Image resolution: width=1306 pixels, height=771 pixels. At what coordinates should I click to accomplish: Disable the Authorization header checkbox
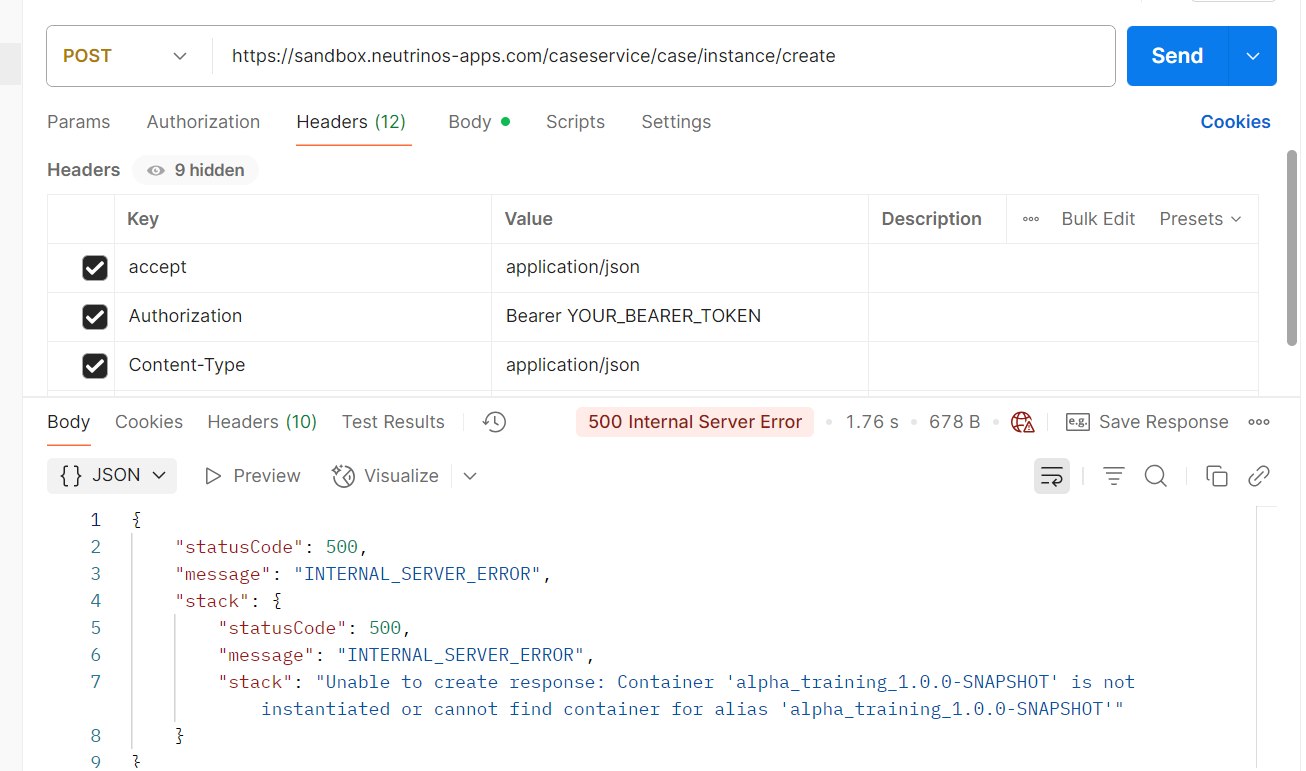tap(95, 317)
